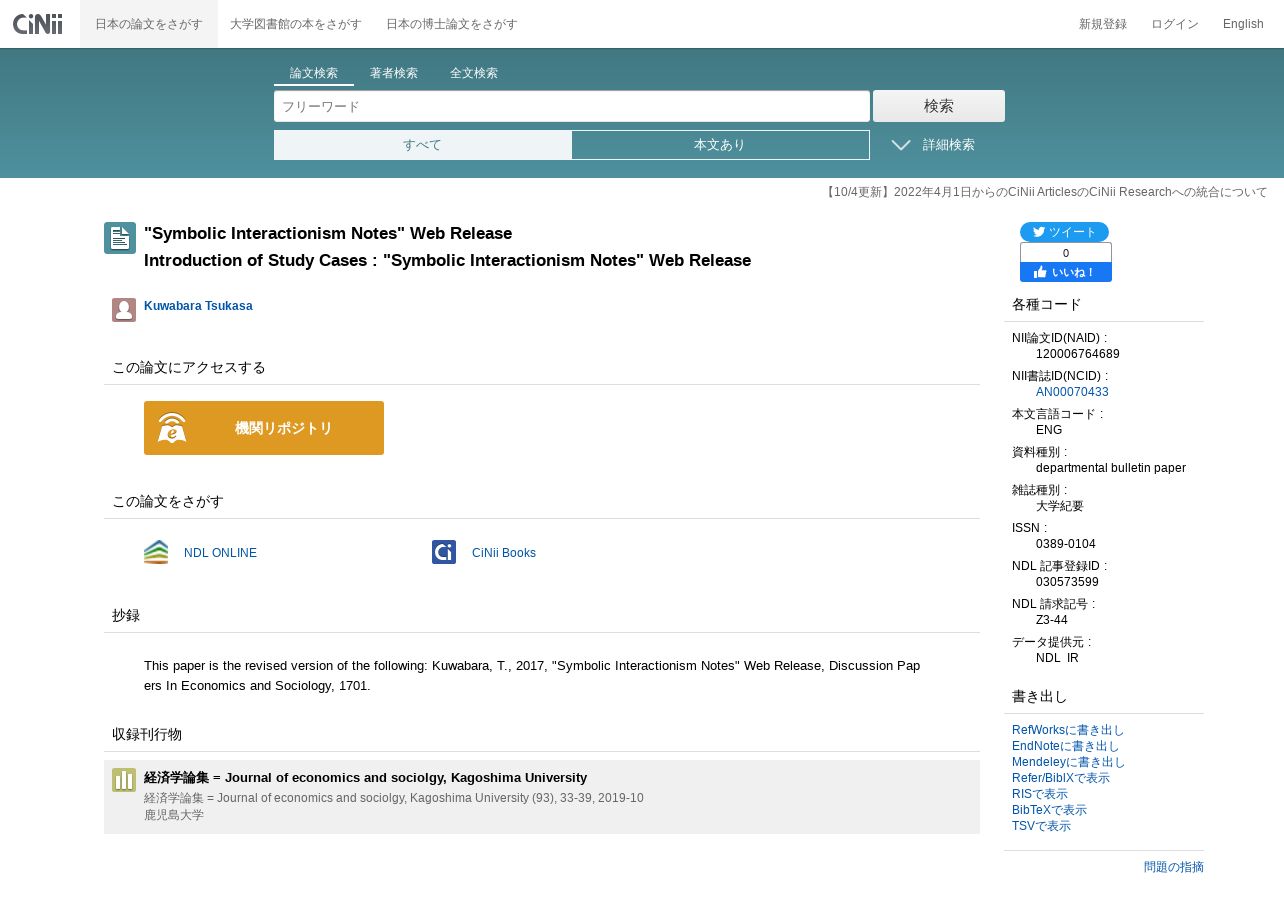
Task: Show RISで表示
Action: coord(1040,794)
